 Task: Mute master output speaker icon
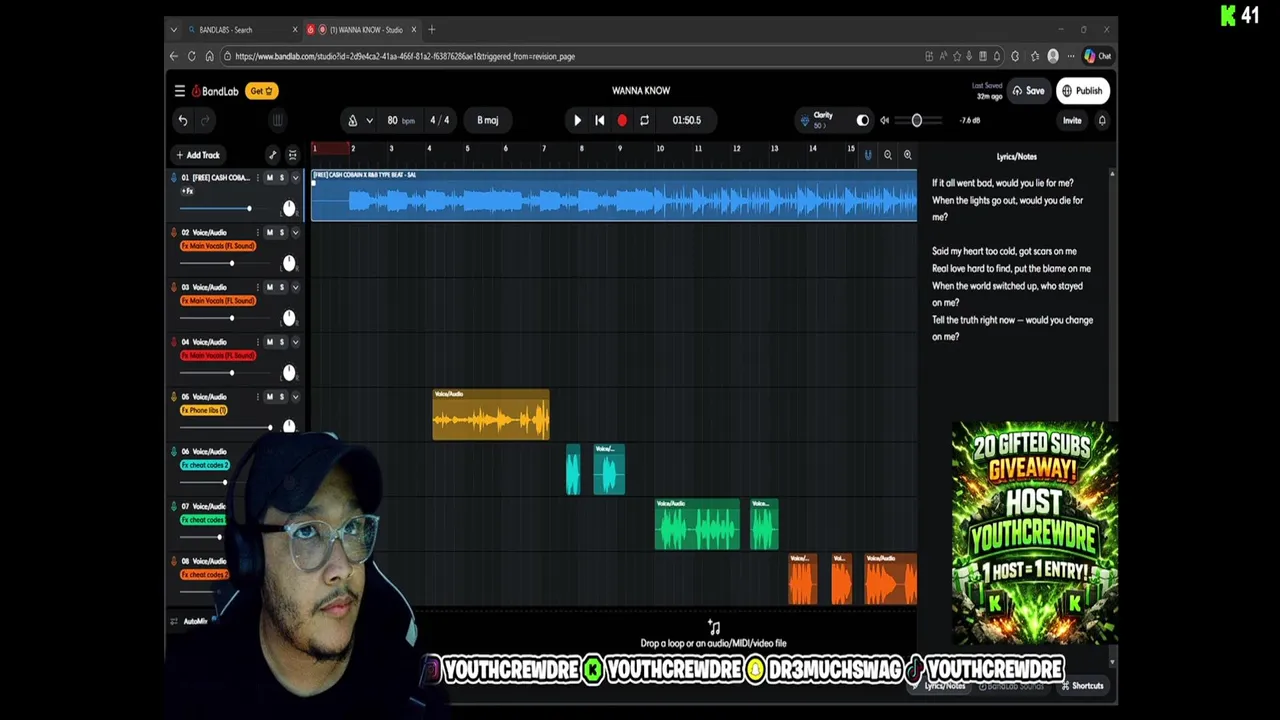click(885, 120)
